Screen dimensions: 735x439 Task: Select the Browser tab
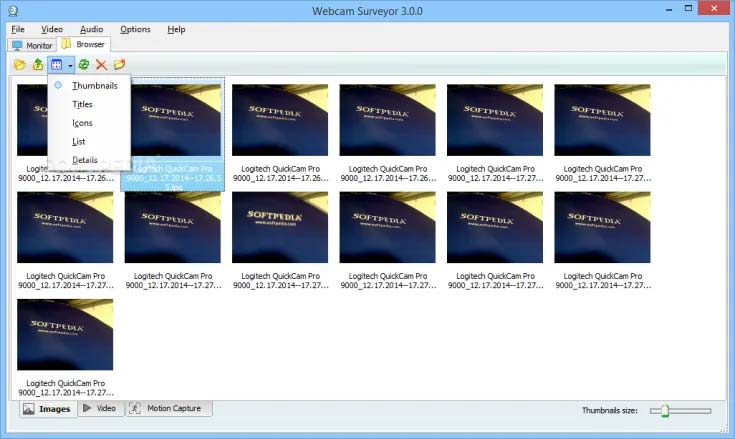(x=83, y=44)
